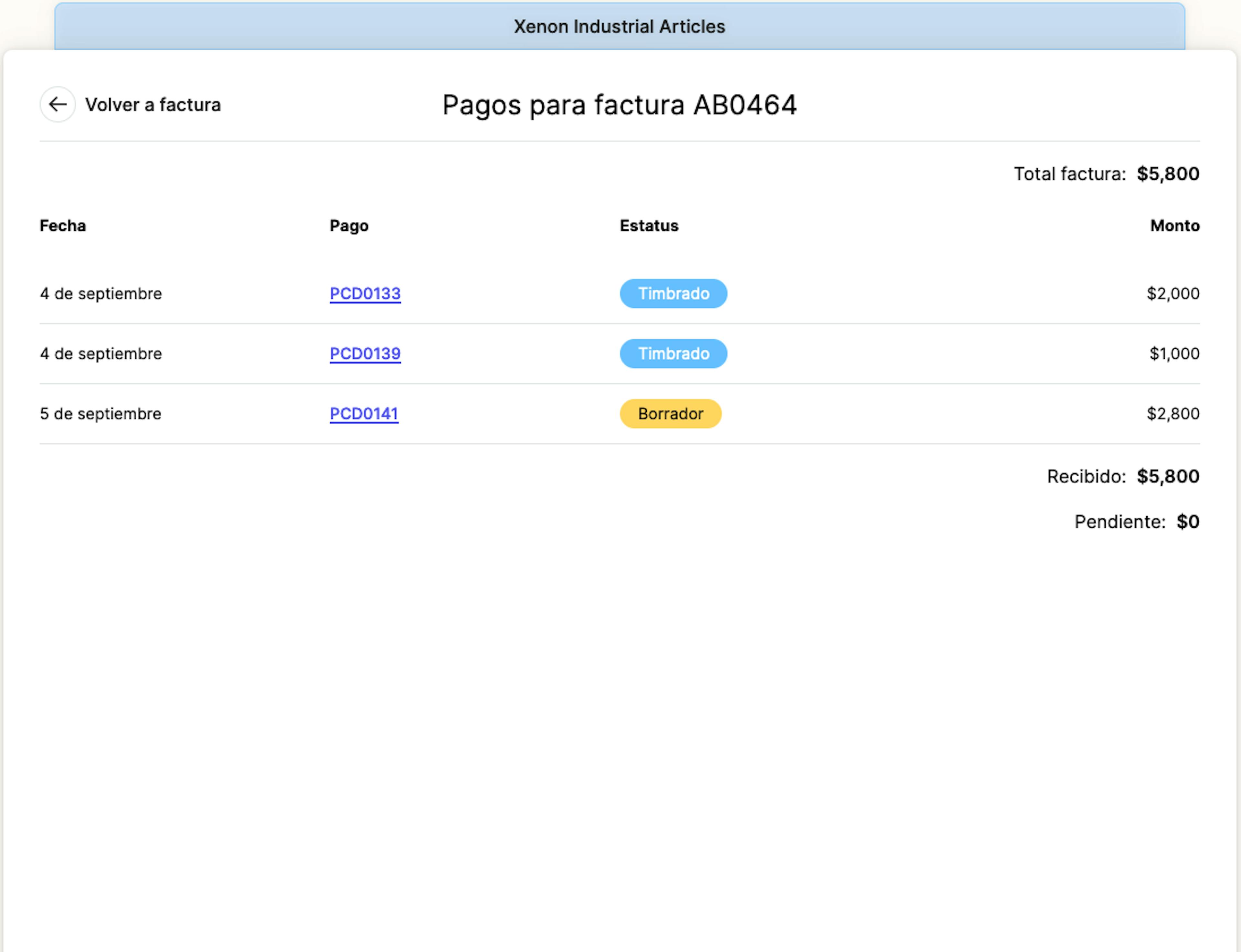Screen dimensions: 1241x952
Task: Click Timbrado badge in PCD0139 row
Action: 673,354
